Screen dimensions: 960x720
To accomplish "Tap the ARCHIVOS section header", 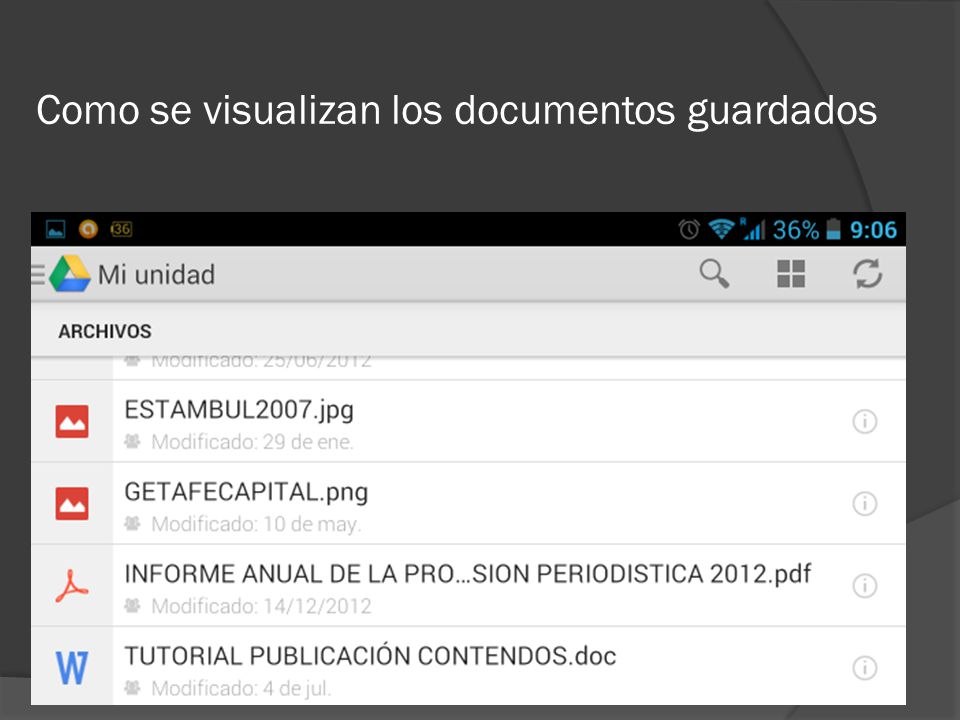I will tap(105, 331).
